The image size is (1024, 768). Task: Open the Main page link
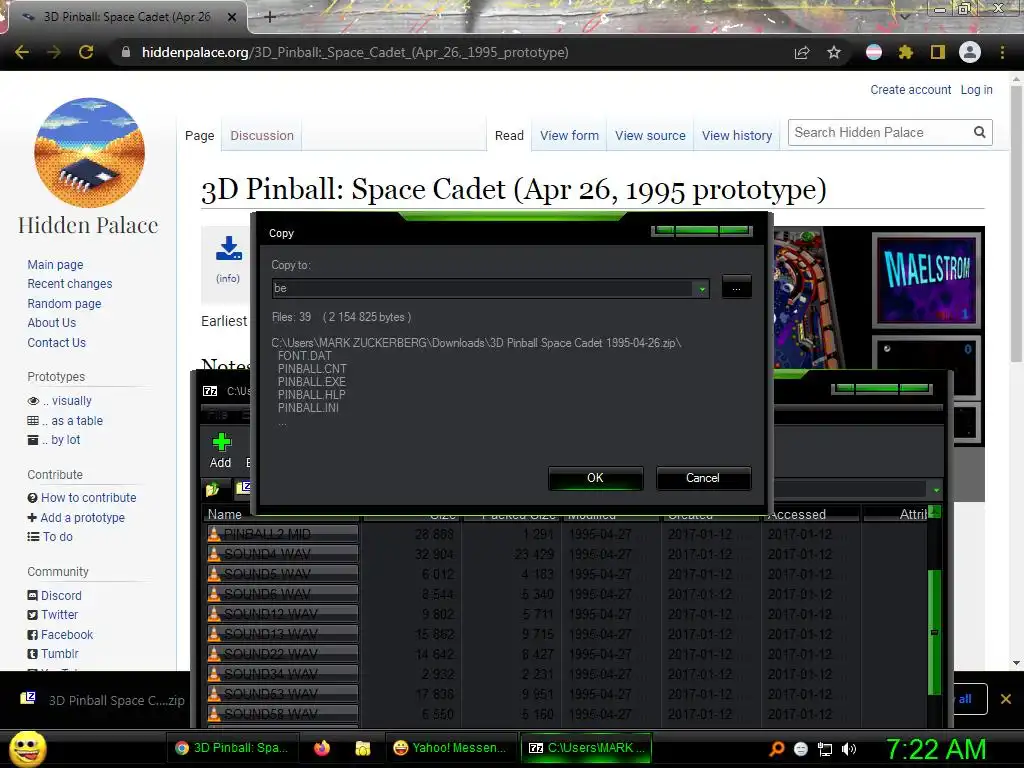tap(56, 264)
